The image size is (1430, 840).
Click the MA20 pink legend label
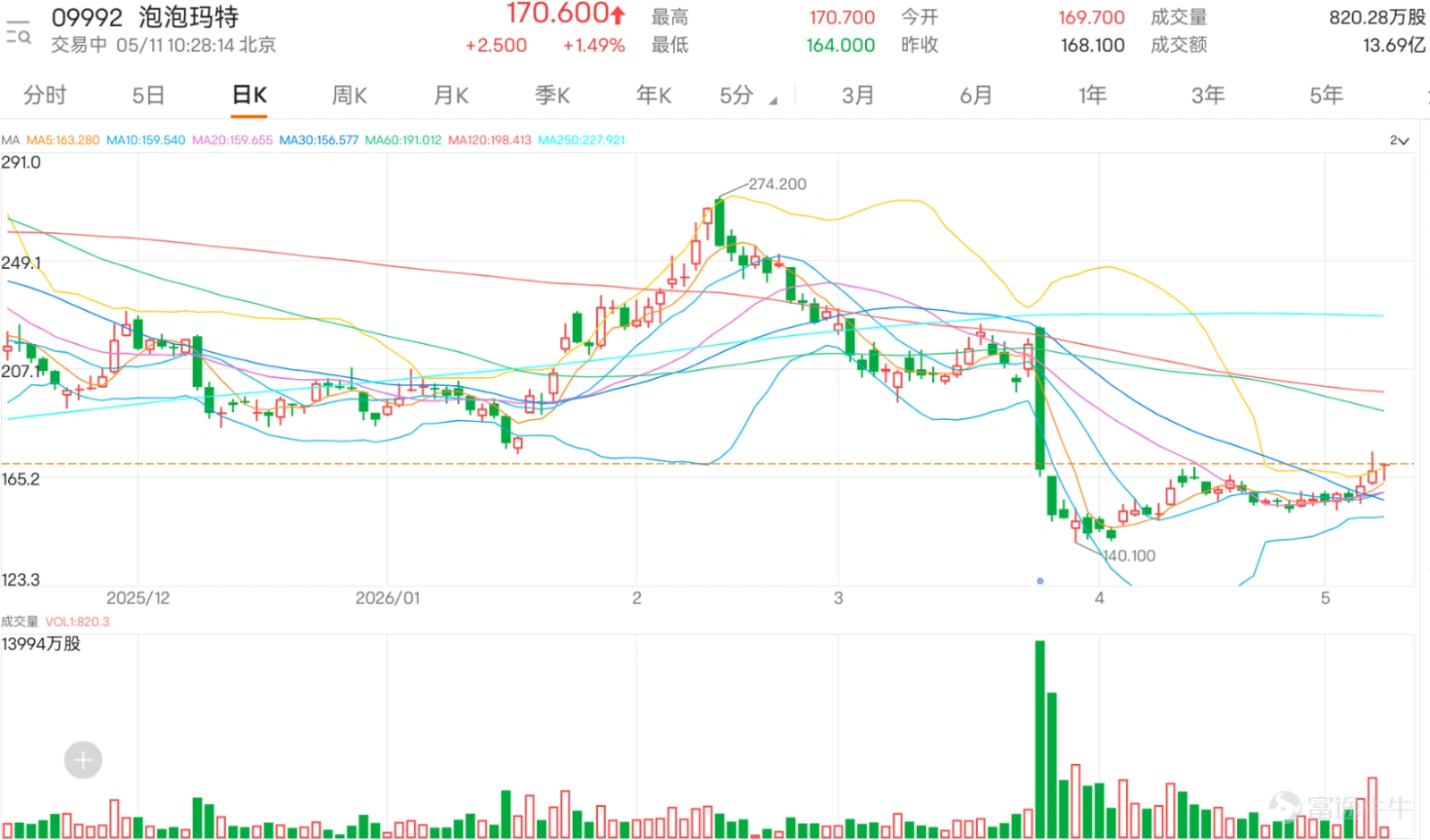pos(232,140)
